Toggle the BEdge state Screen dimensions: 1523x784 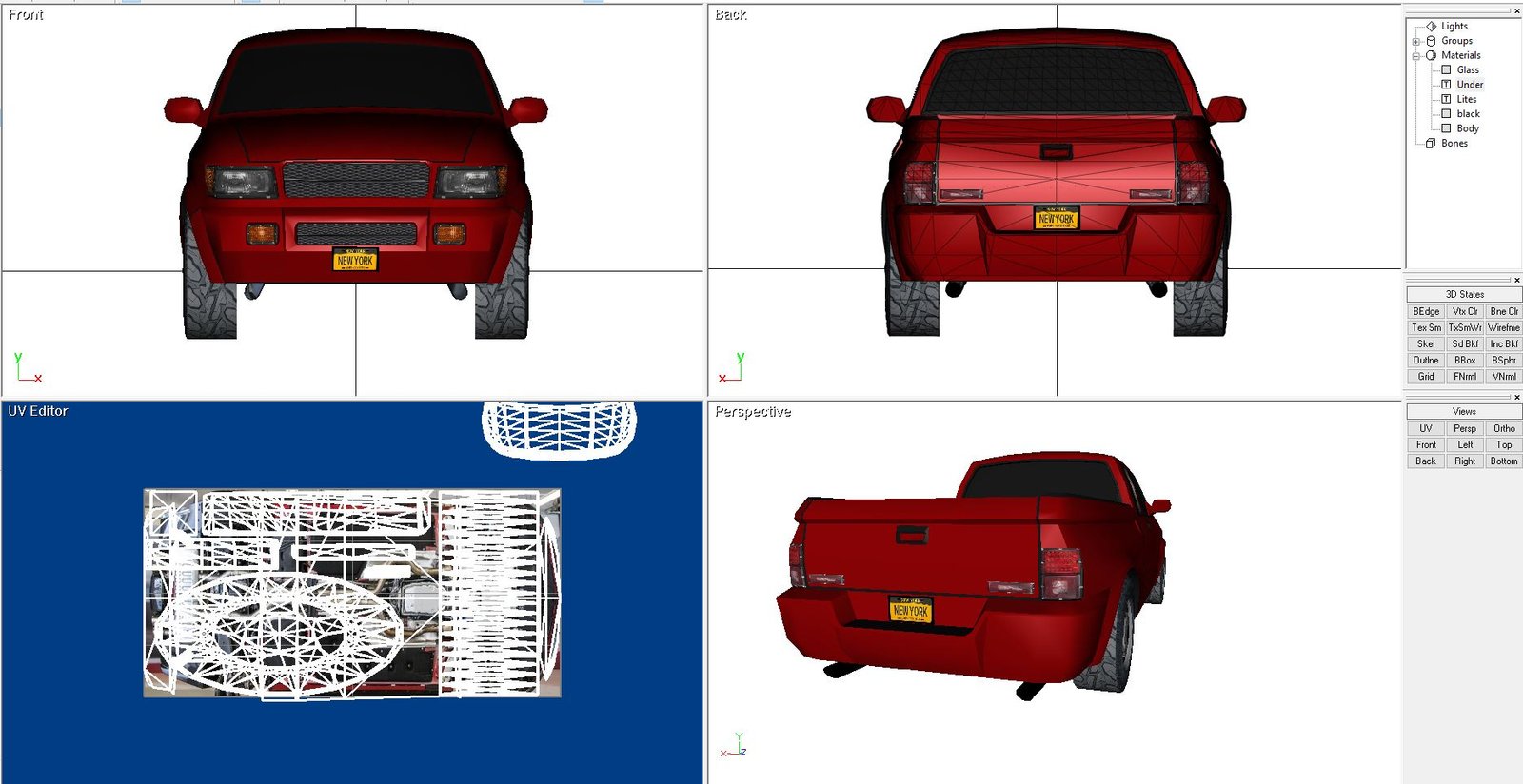[1426, 312]
